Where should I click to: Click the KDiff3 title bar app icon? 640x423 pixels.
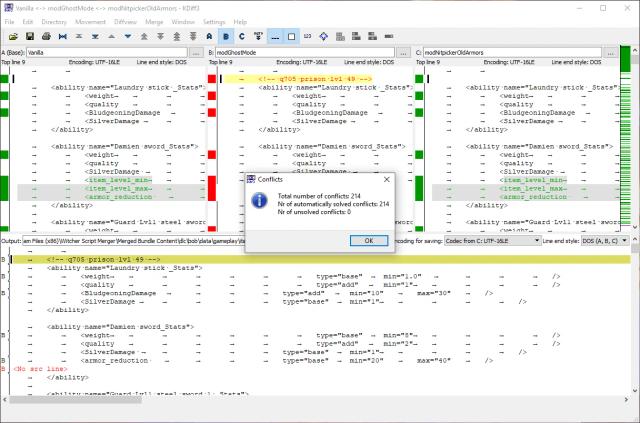[x=9, y=8]
